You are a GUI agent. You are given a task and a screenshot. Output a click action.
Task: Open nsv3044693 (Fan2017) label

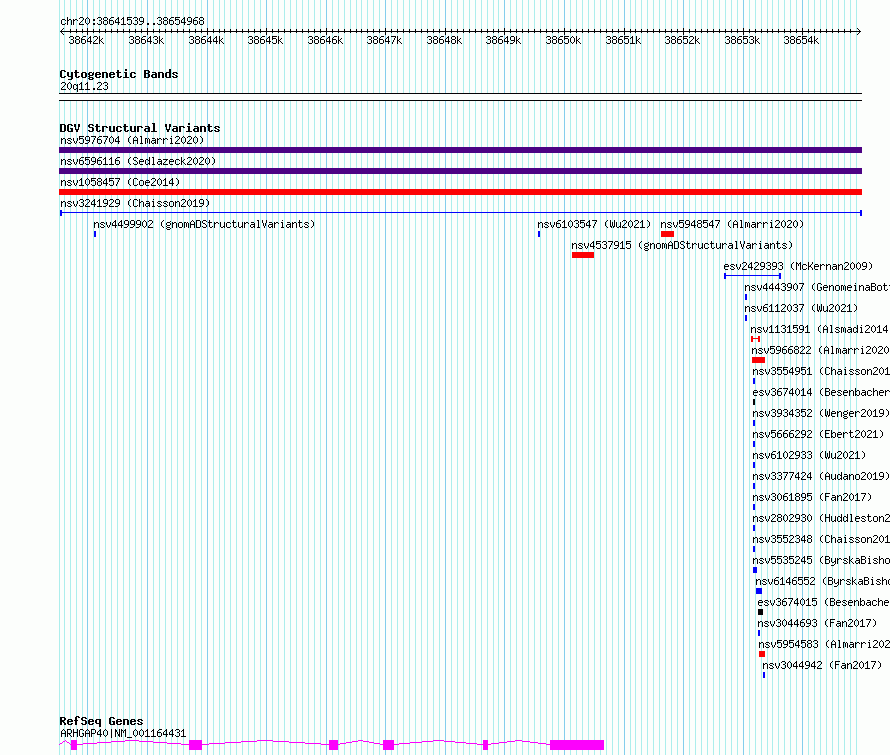817,623
